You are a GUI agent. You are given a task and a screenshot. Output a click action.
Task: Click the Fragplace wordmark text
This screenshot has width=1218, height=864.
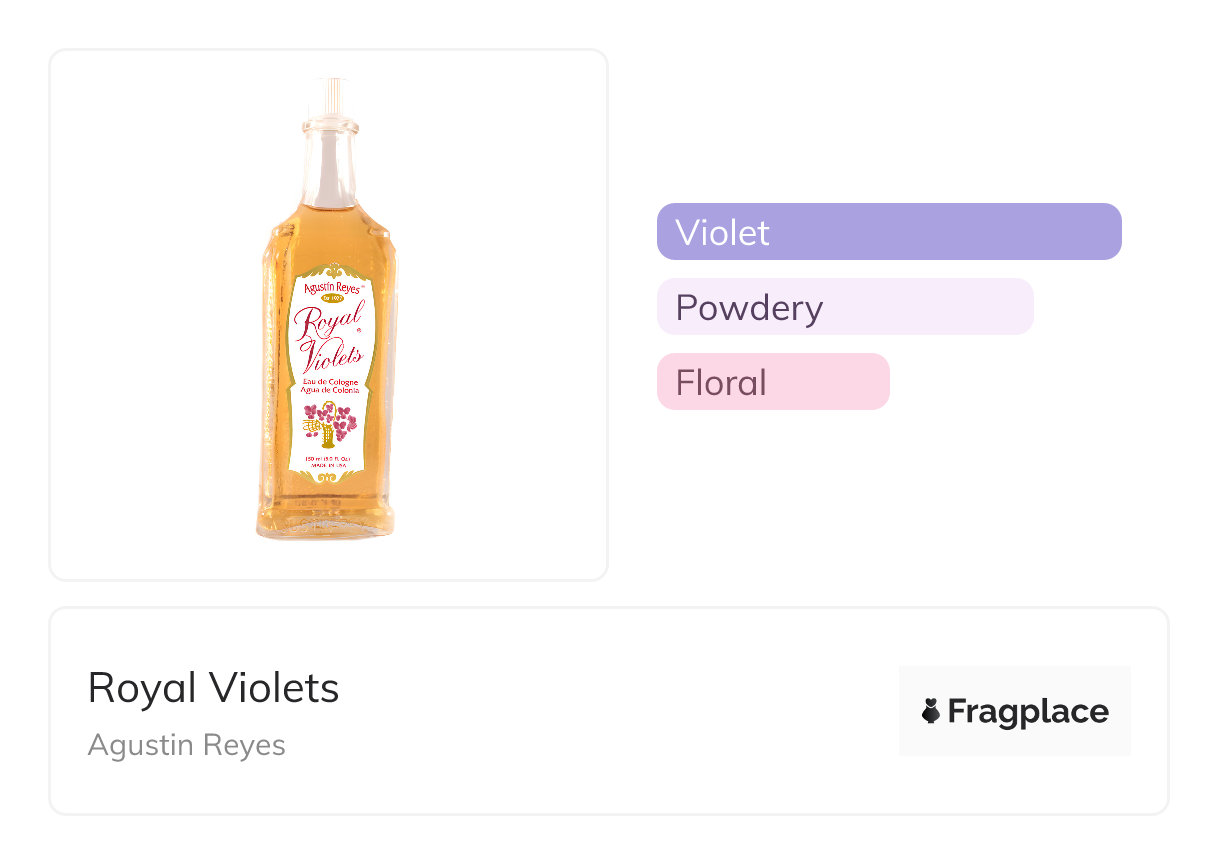1028,711
